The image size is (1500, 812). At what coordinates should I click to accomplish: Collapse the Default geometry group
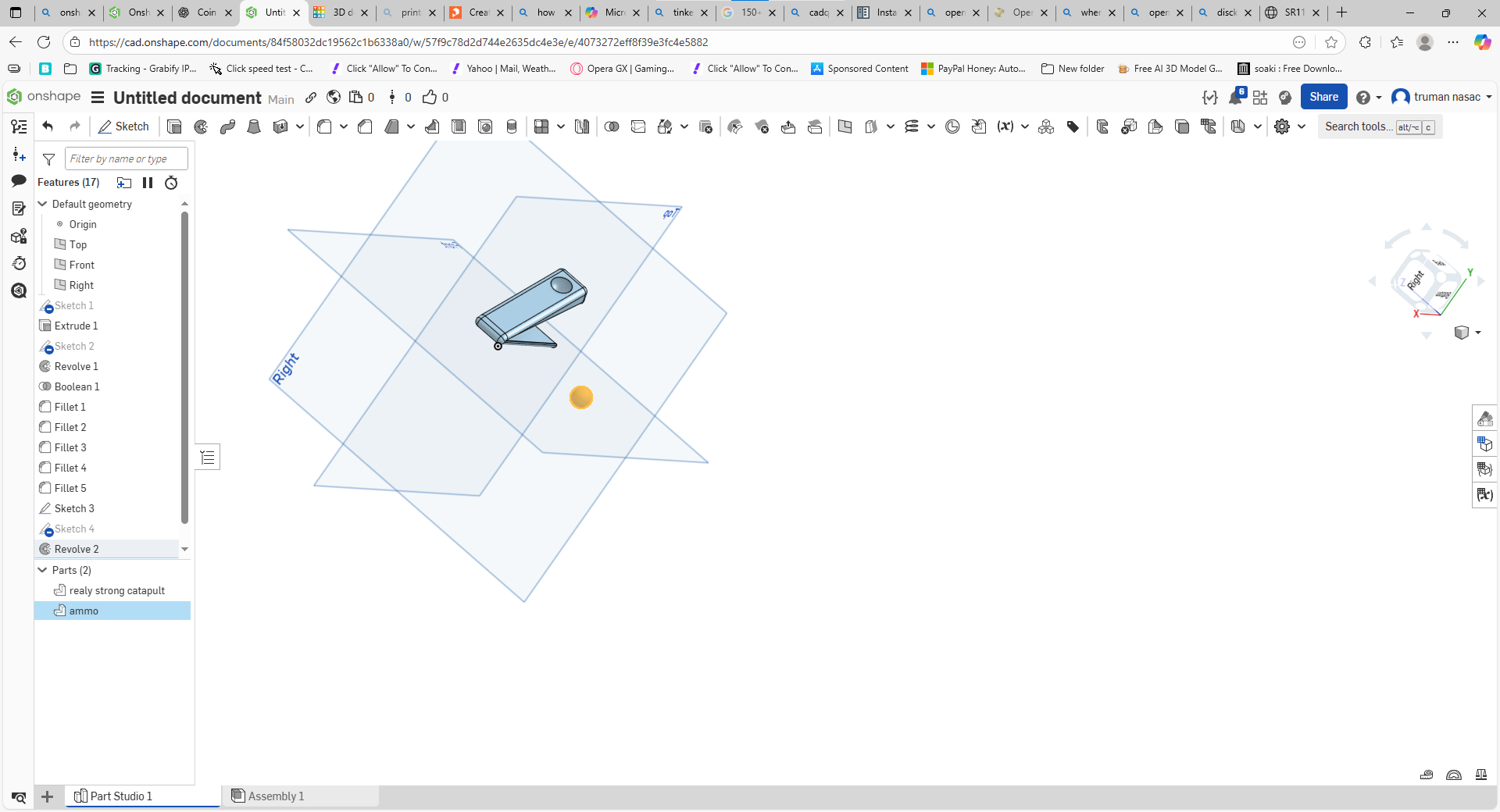click(43, 204)
